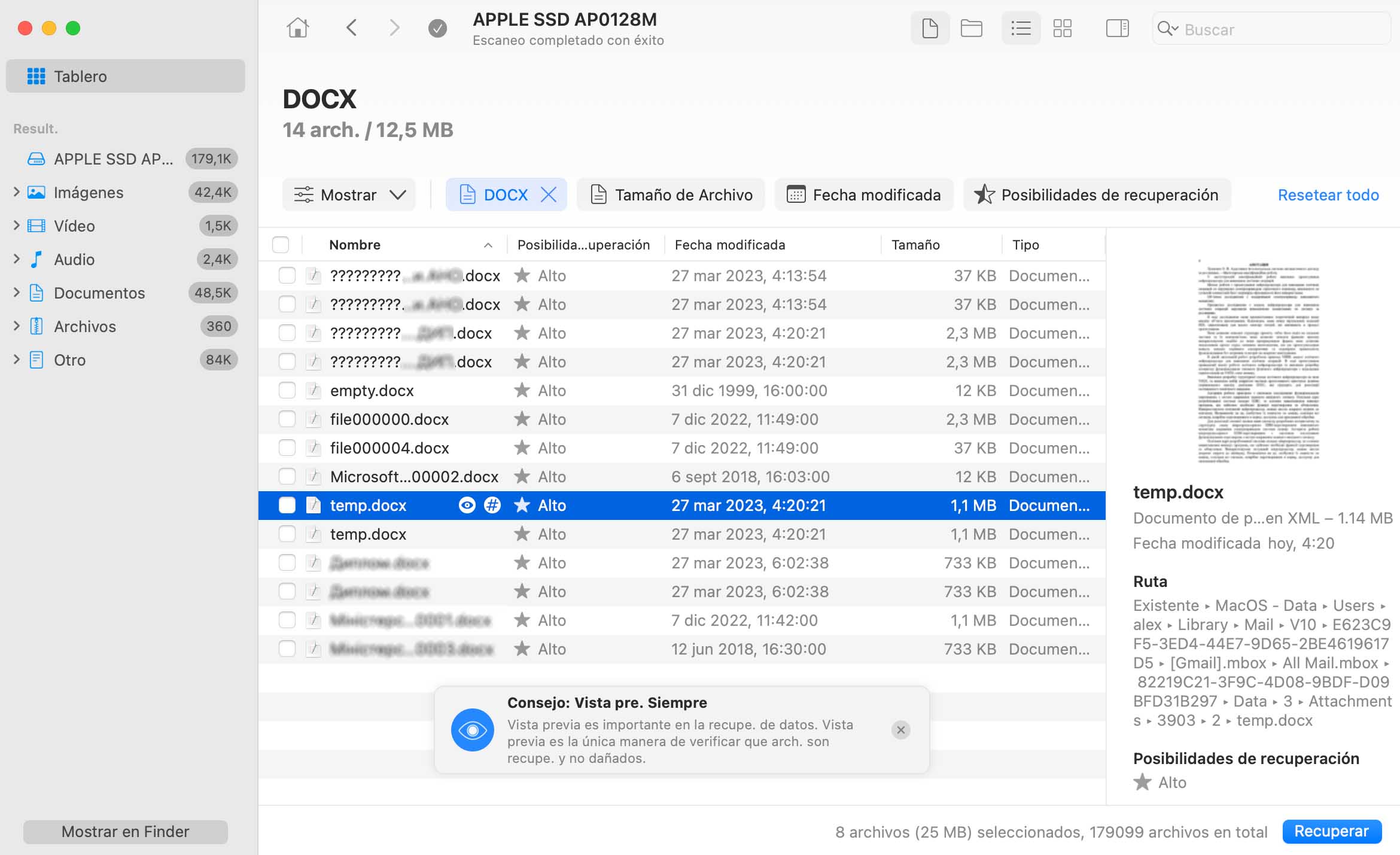Click the Home icon in the toolbar

(x=297, y=28)
